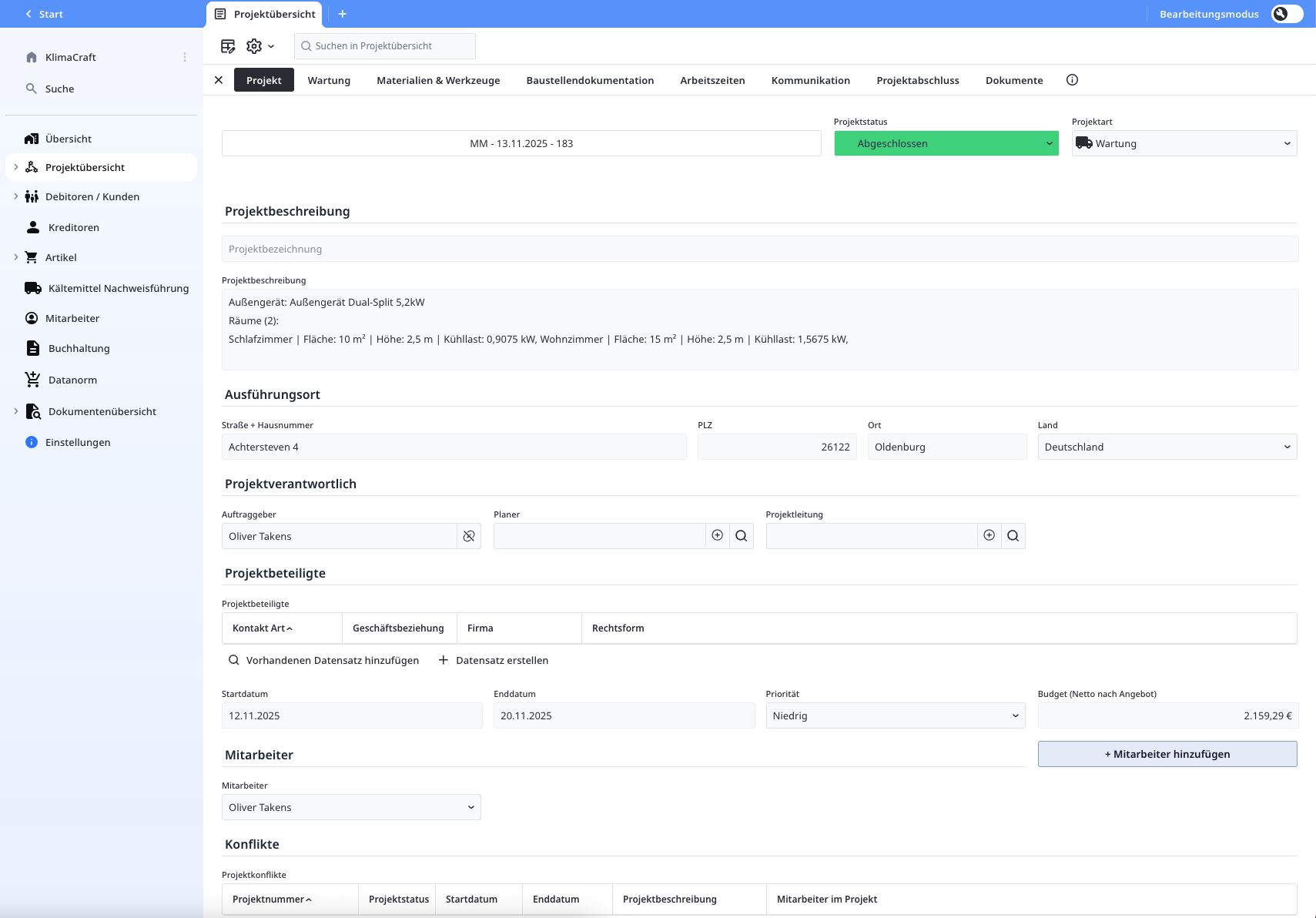Click the info icon right of the tab bar
The width and height of the screenshot is (1316, 918).
click(x=1073, y=79)
